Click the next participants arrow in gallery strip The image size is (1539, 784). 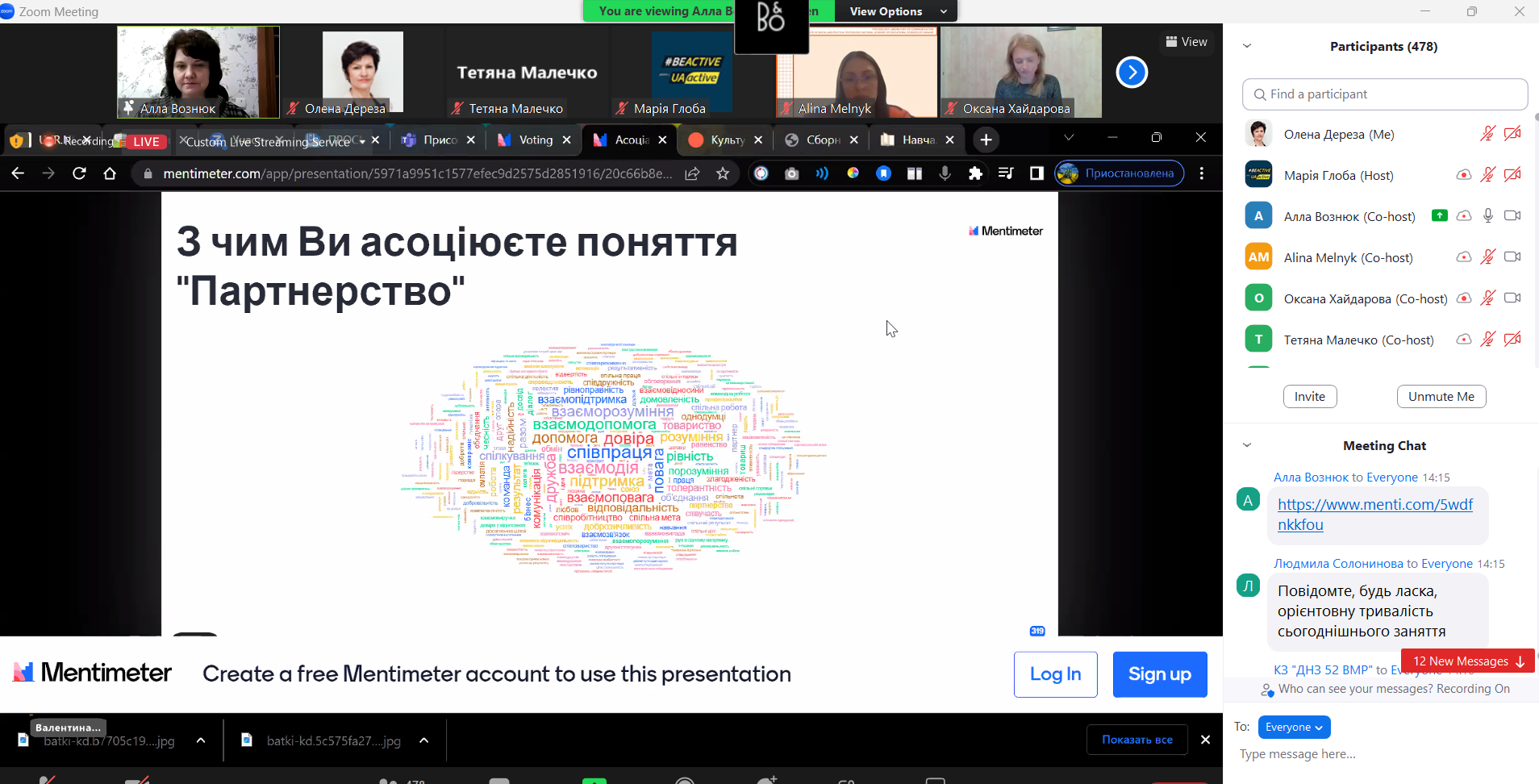pyautogui.click(x=1132, y=73)
